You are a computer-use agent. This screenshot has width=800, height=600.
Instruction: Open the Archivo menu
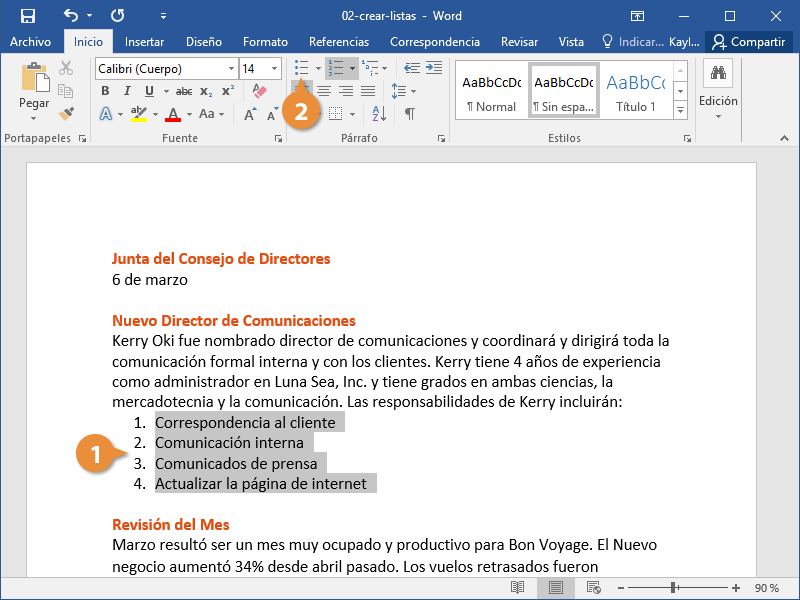tap(30, 42)
